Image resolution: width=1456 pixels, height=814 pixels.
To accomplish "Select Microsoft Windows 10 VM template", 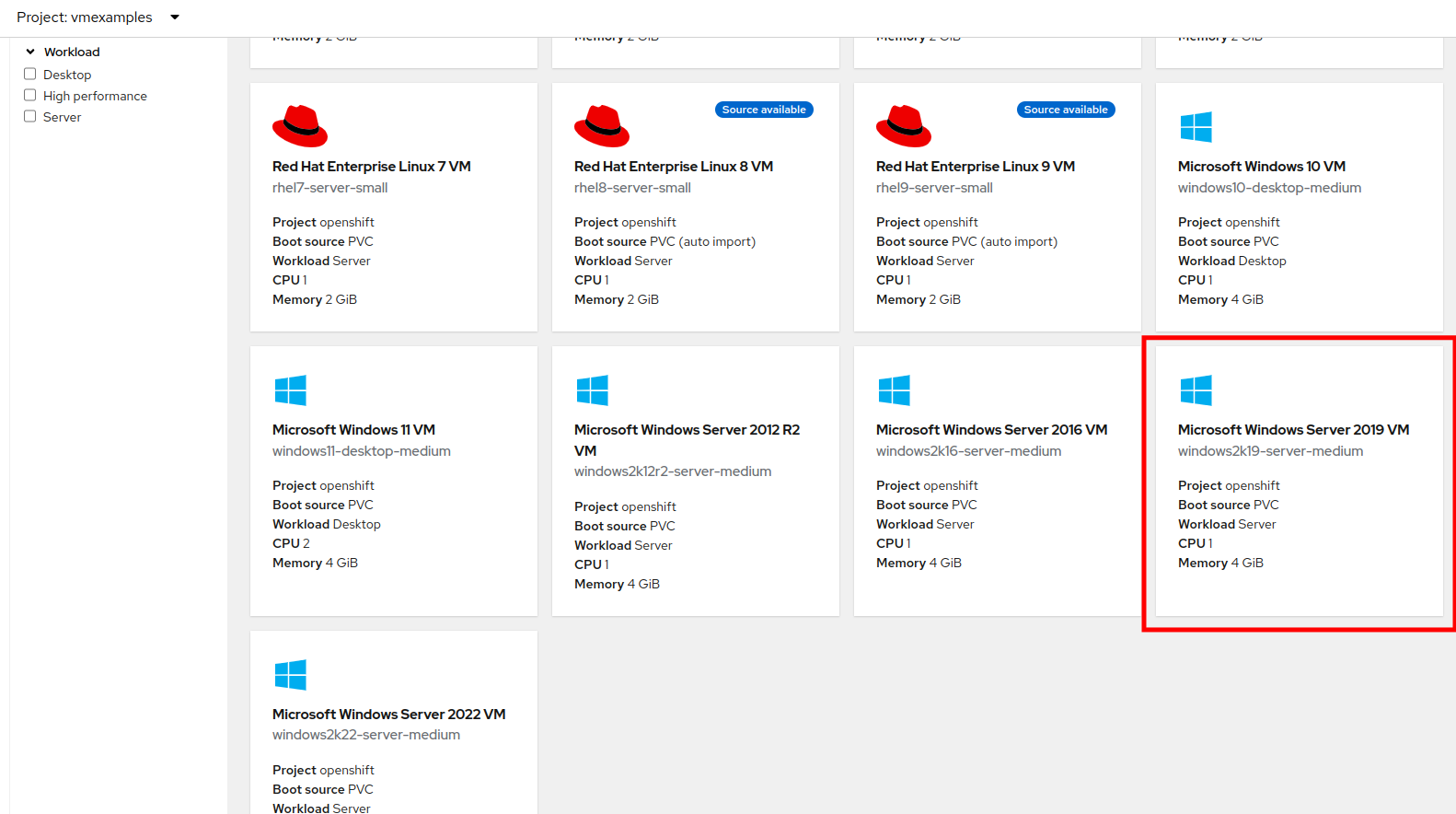I will tap(1262, 167).
